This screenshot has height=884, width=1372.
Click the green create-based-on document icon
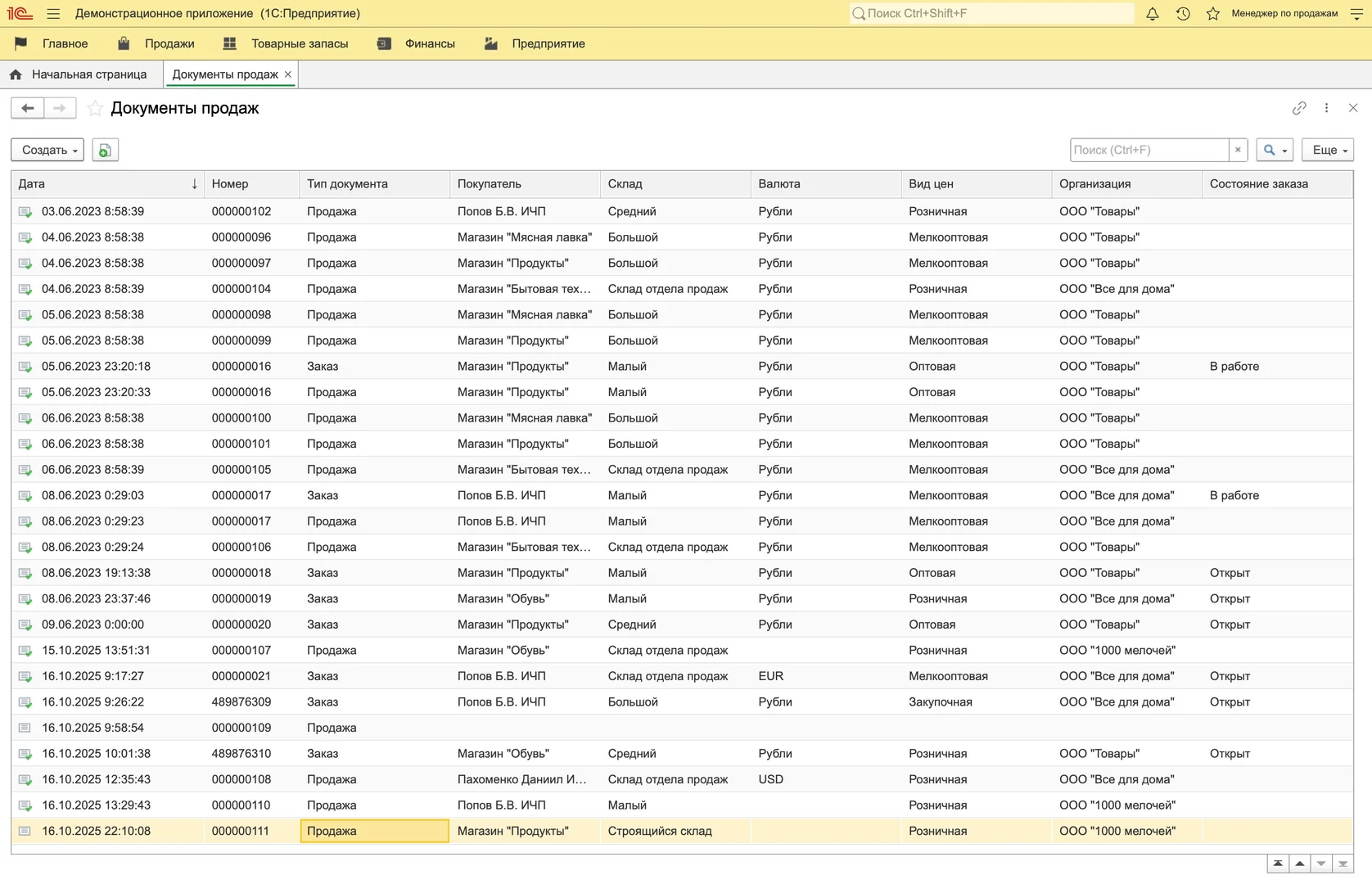[x=105, y=150]
